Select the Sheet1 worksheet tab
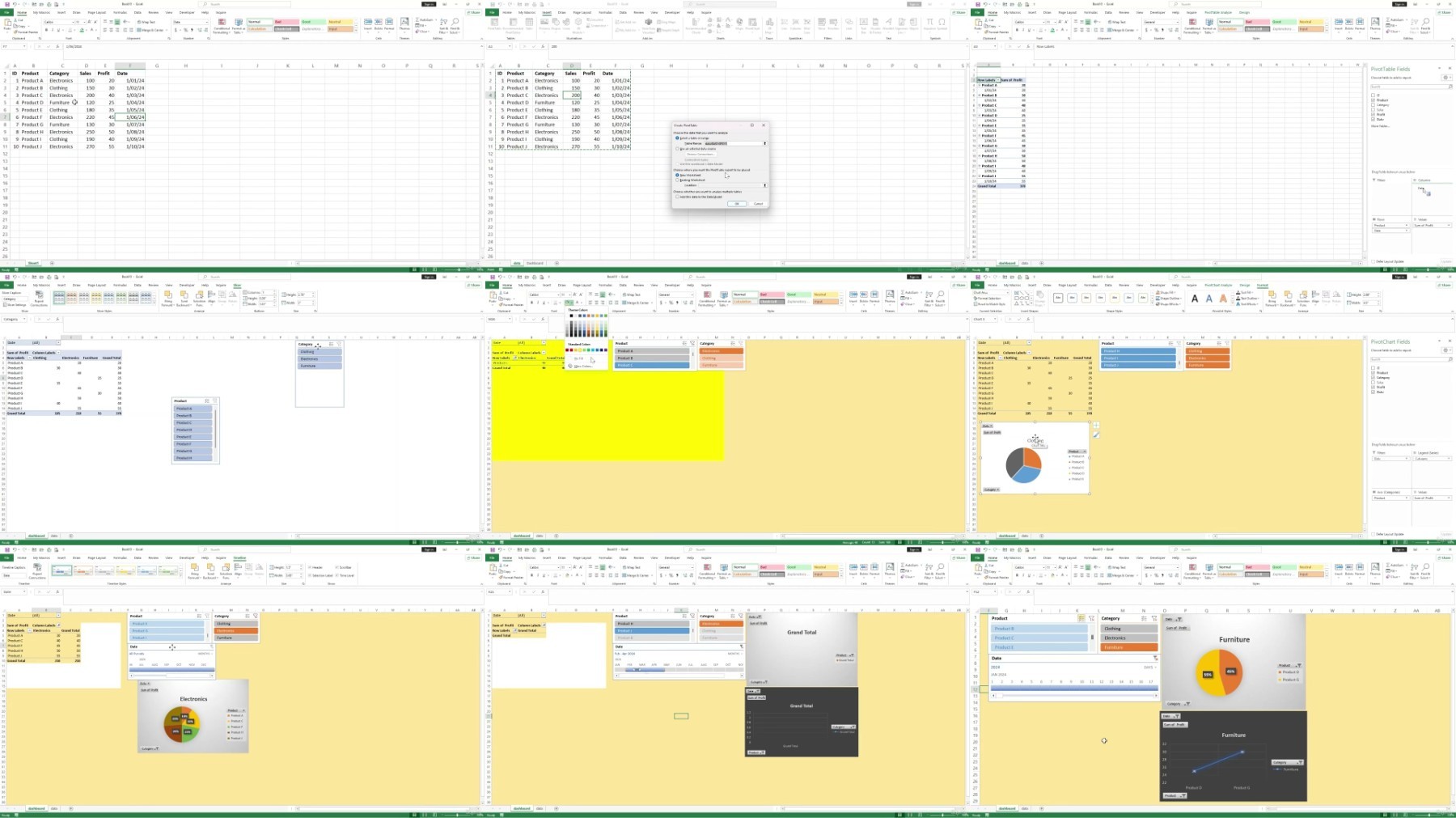The width and height of the screenshot is (1456, 818). point(33,263)
